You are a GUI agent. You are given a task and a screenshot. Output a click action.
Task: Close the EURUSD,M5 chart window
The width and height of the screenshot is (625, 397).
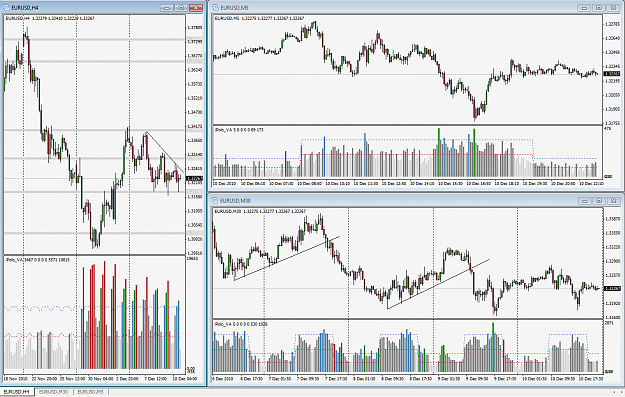tap(613, 8)
